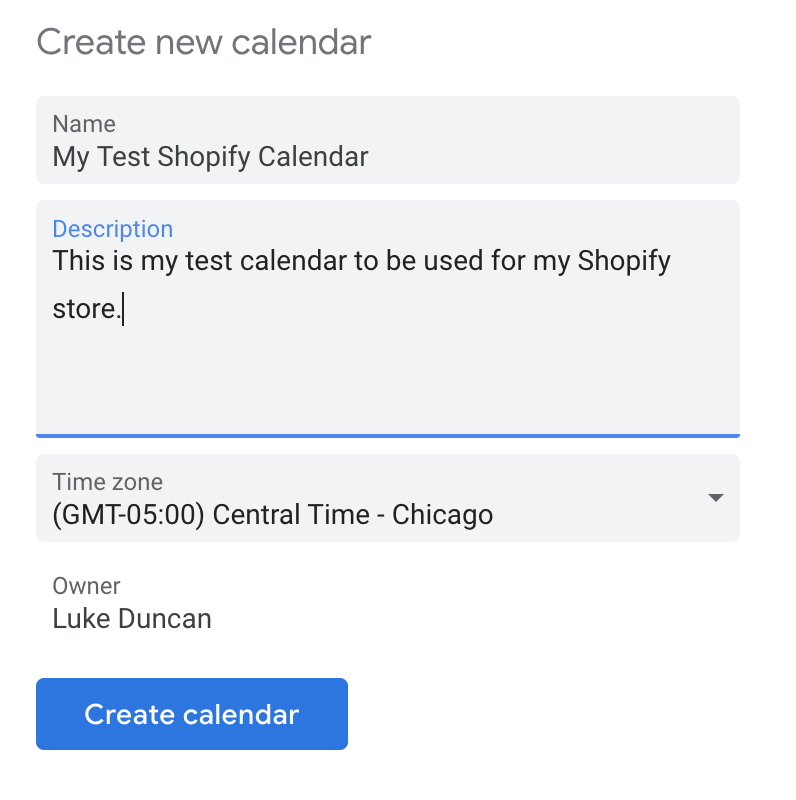Click the word 'Shopify' in the description
Image resolution: width=796 pixels, height=800 pixels.
[x=622, y=262]
